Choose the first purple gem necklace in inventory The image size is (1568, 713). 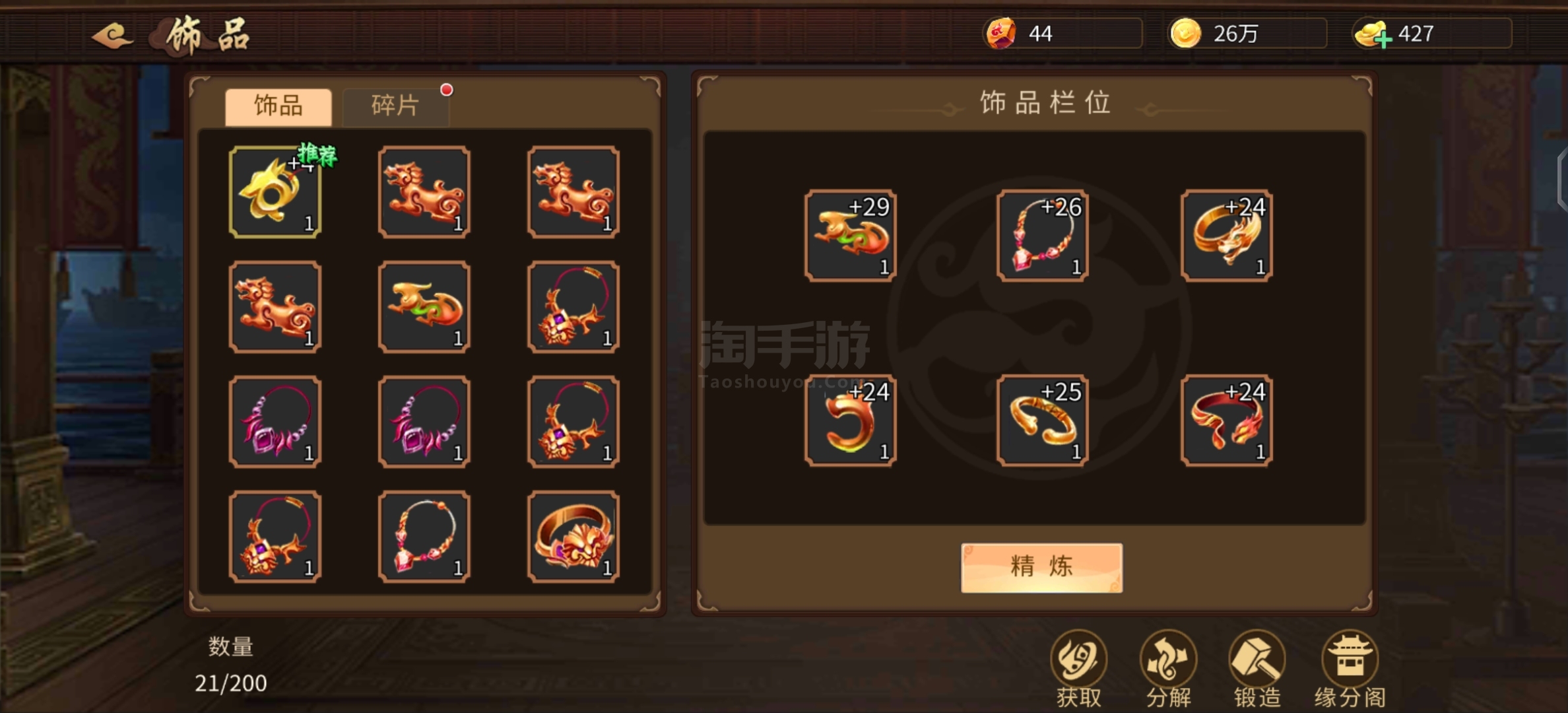(275, 422)
